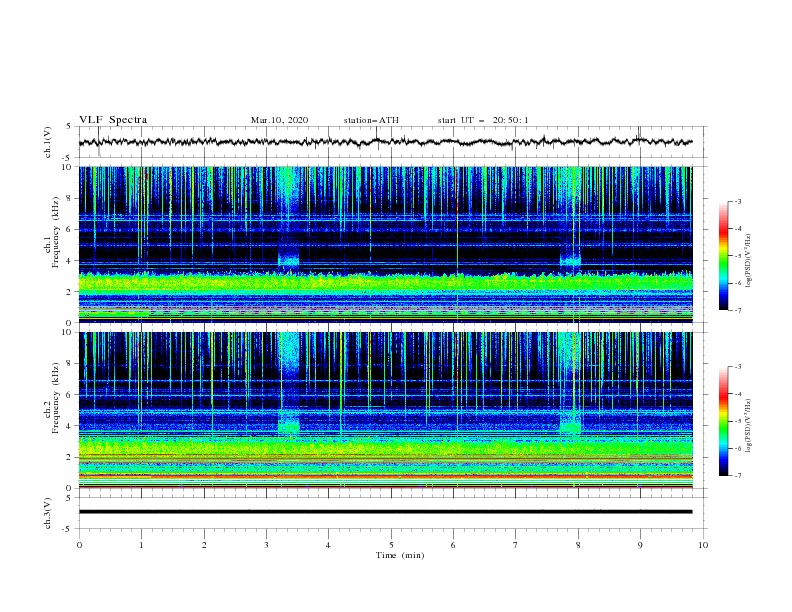Click the ch.1 waveform trace at the top

(385, 142)
